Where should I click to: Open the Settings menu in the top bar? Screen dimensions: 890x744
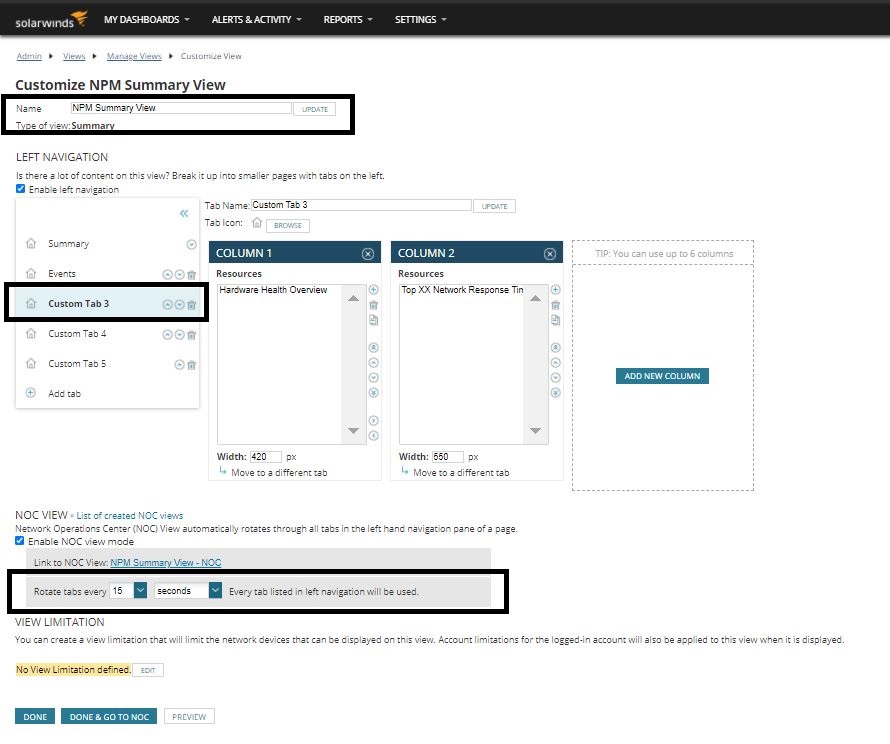[x=420, y=18]
